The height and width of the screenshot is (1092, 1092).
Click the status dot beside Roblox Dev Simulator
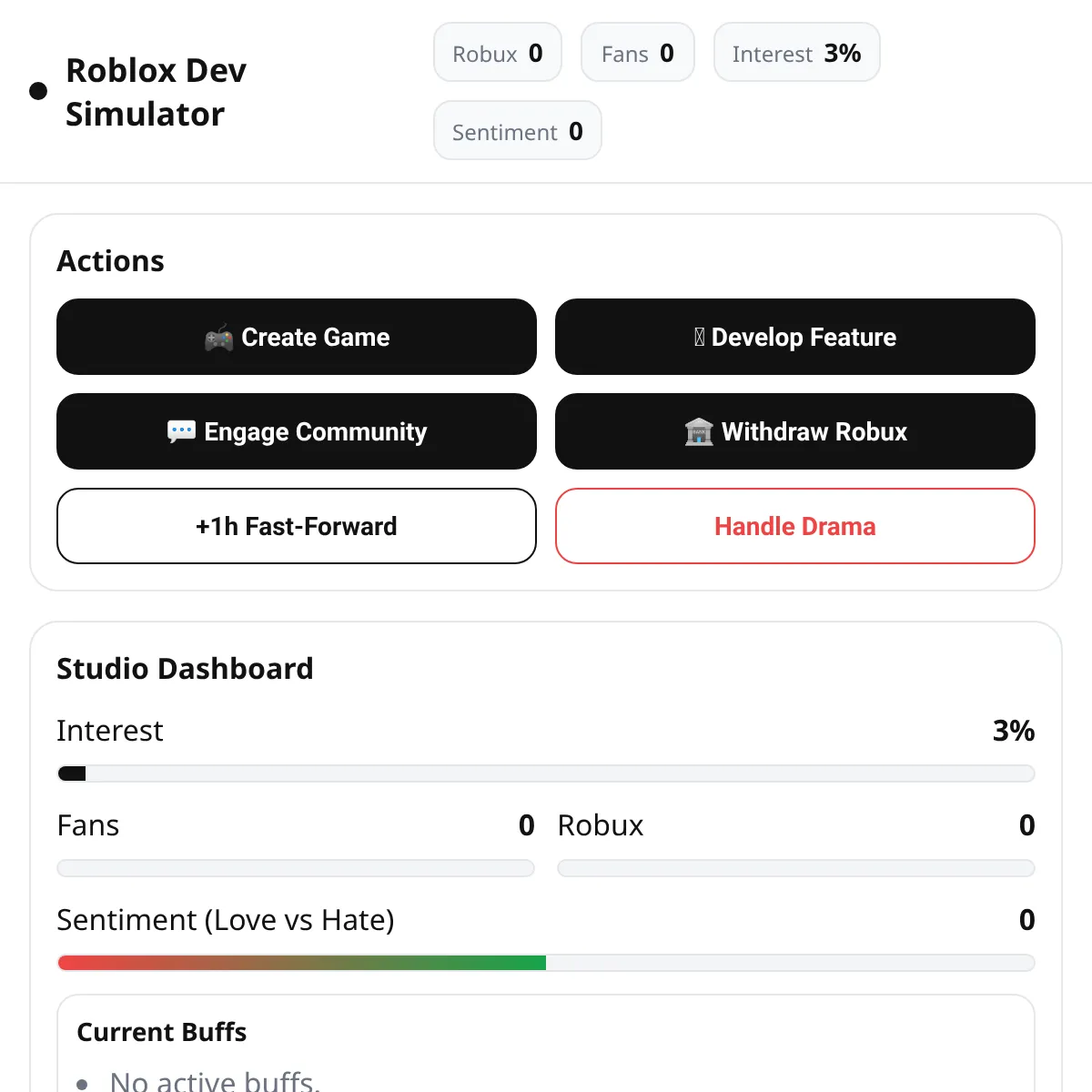[x=37, y=90]
